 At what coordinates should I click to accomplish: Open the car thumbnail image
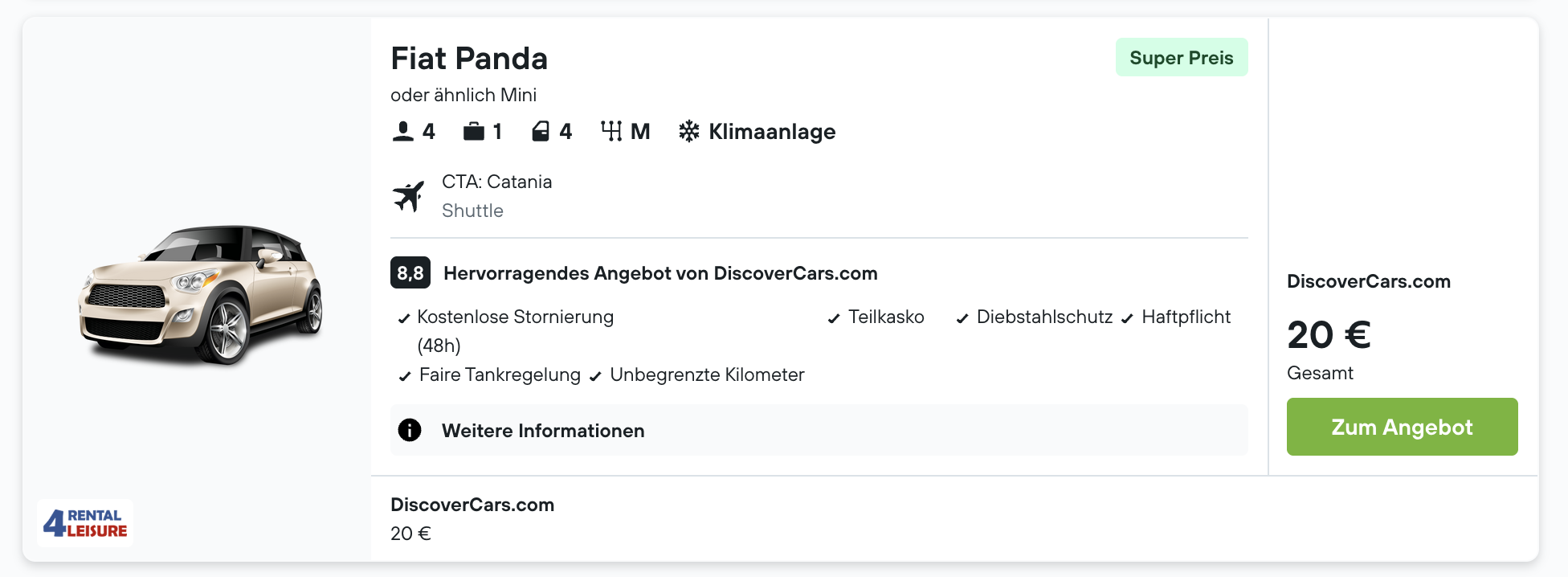point(200,295)
